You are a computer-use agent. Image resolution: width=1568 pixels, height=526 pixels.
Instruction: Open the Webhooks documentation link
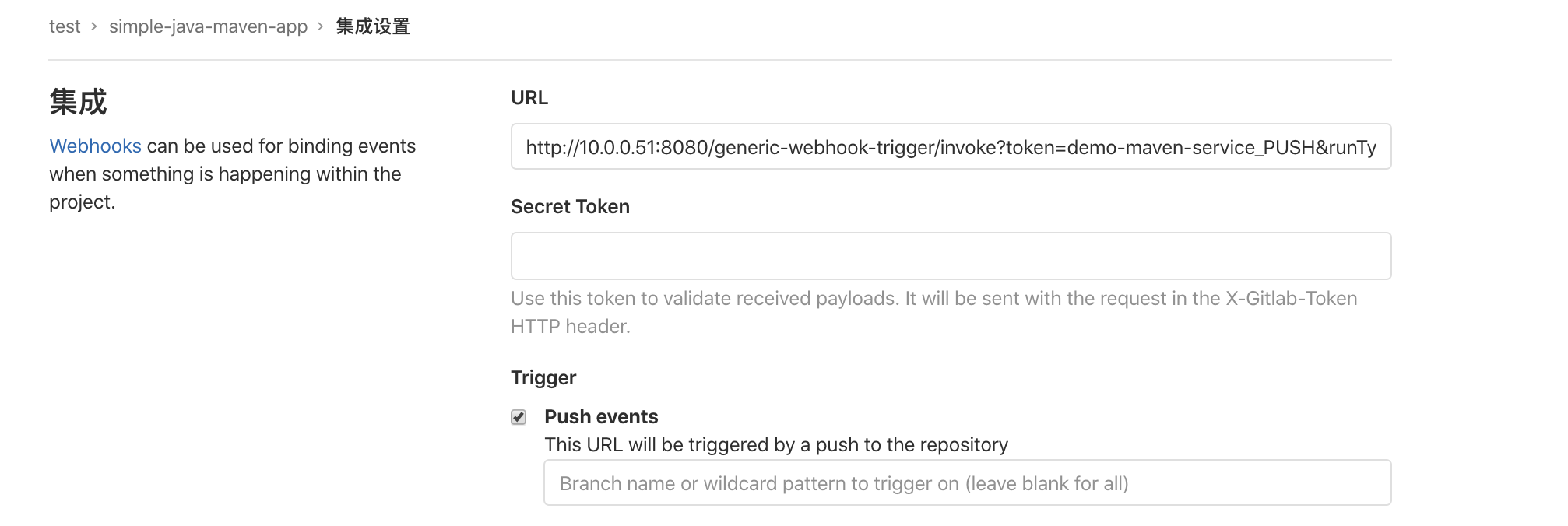click(x=95, y=146)
